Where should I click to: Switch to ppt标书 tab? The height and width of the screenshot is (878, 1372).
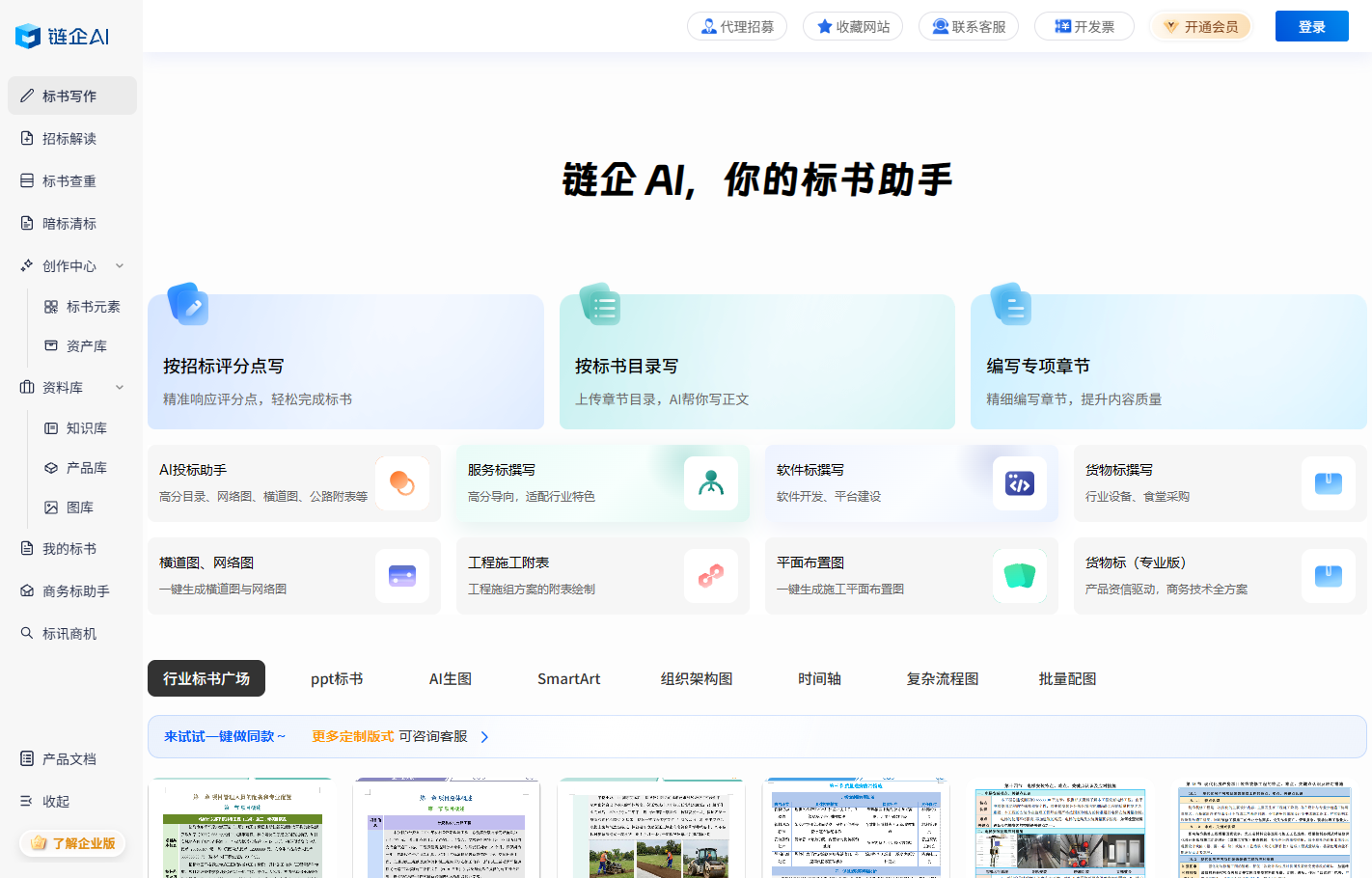point(337,678)
